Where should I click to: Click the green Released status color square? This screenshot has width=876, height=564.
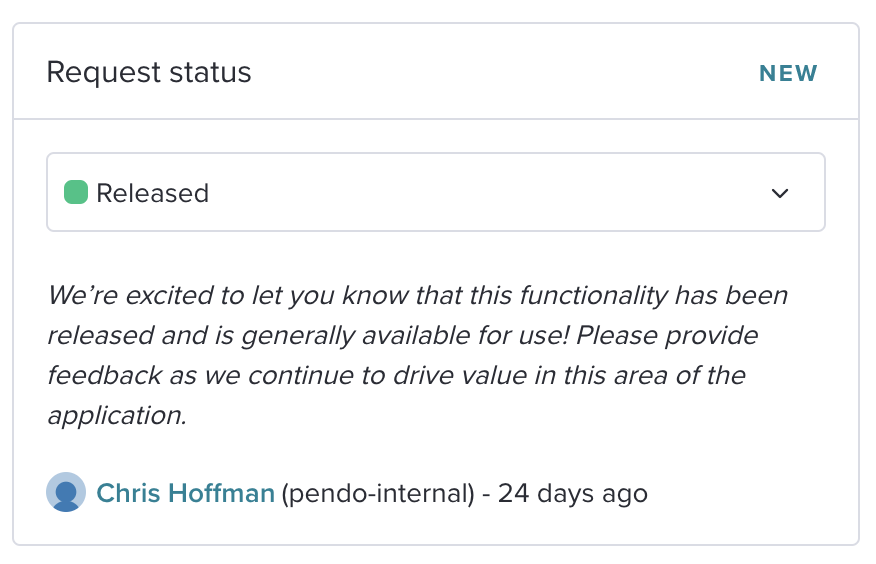point(76,192)
